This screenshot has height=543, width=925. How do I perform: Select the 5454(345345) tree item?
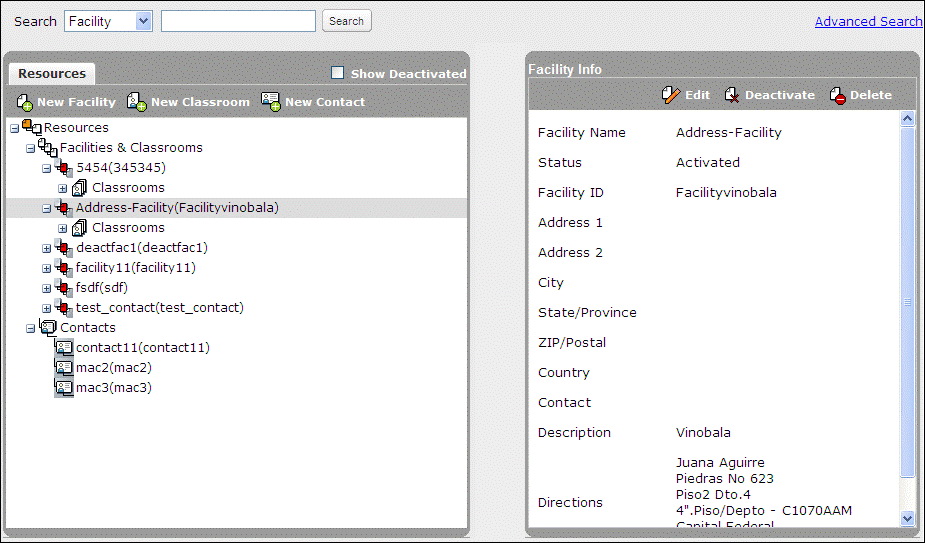tap(121, 168)
